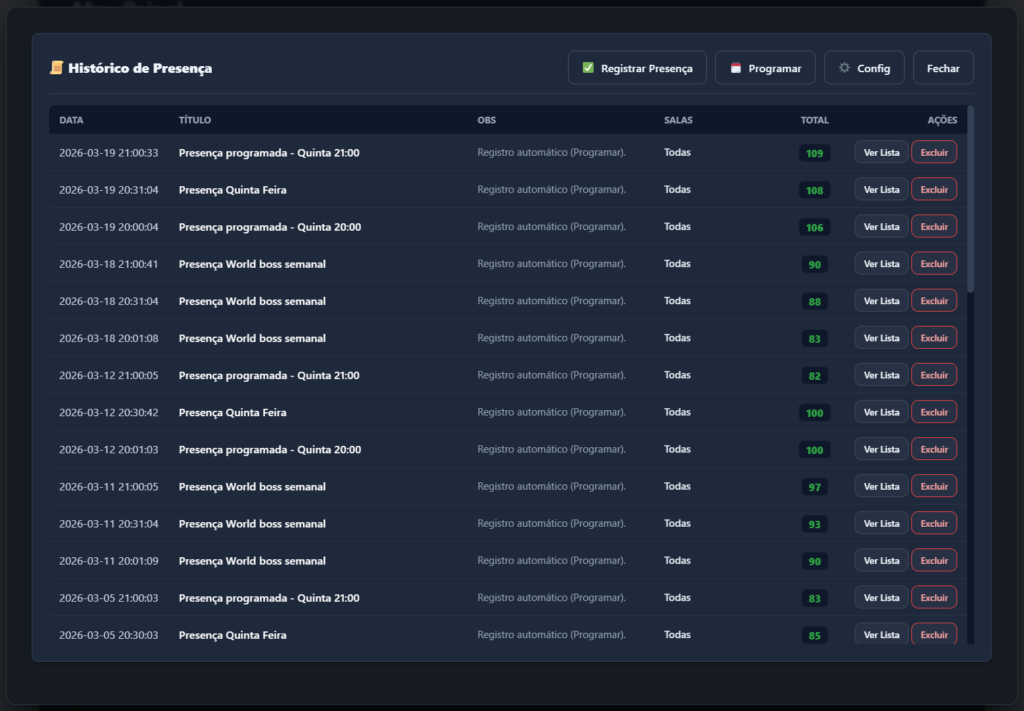Click the TOTAL column header

[x=814, y=120]
